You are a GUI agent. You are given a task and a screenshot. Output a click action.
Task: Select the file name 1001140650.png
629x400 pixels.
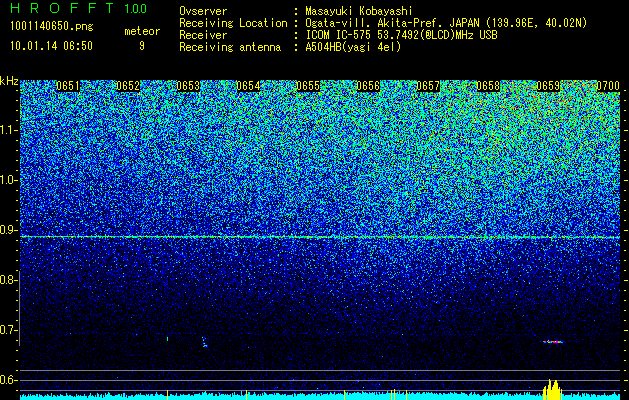(52, 27)
